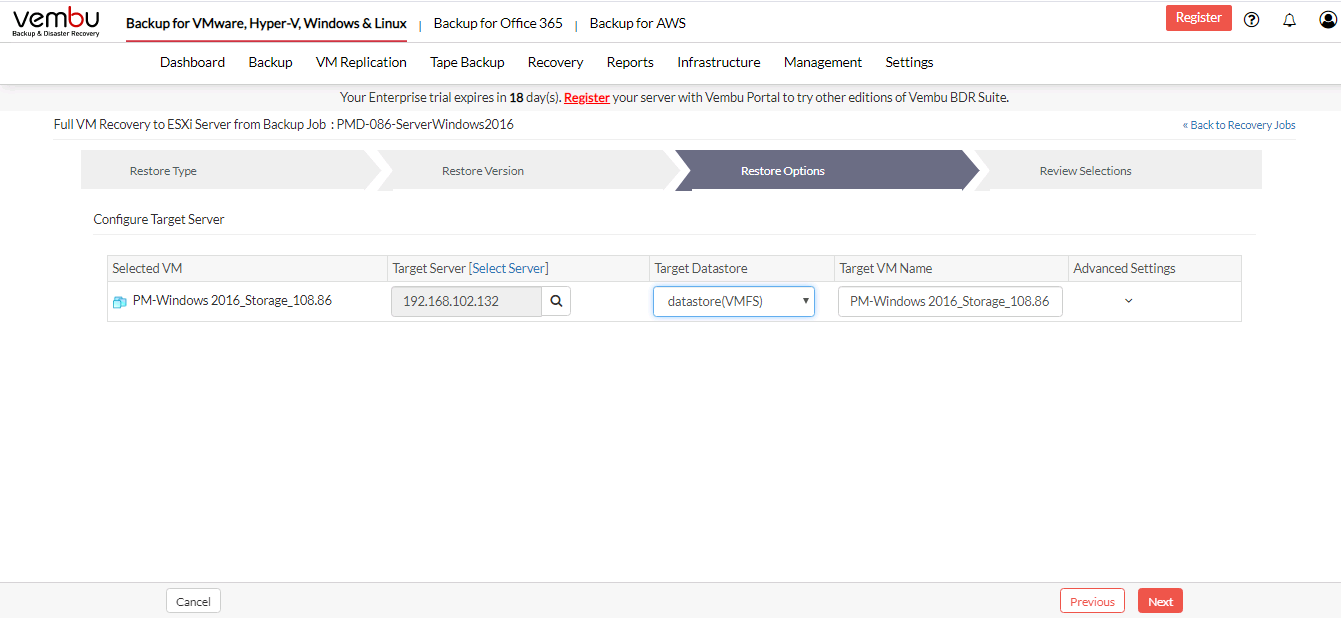The image size is (1341, 623).
Task: Click the Configure Target Server heading
Action: click(x=159, y=219)
